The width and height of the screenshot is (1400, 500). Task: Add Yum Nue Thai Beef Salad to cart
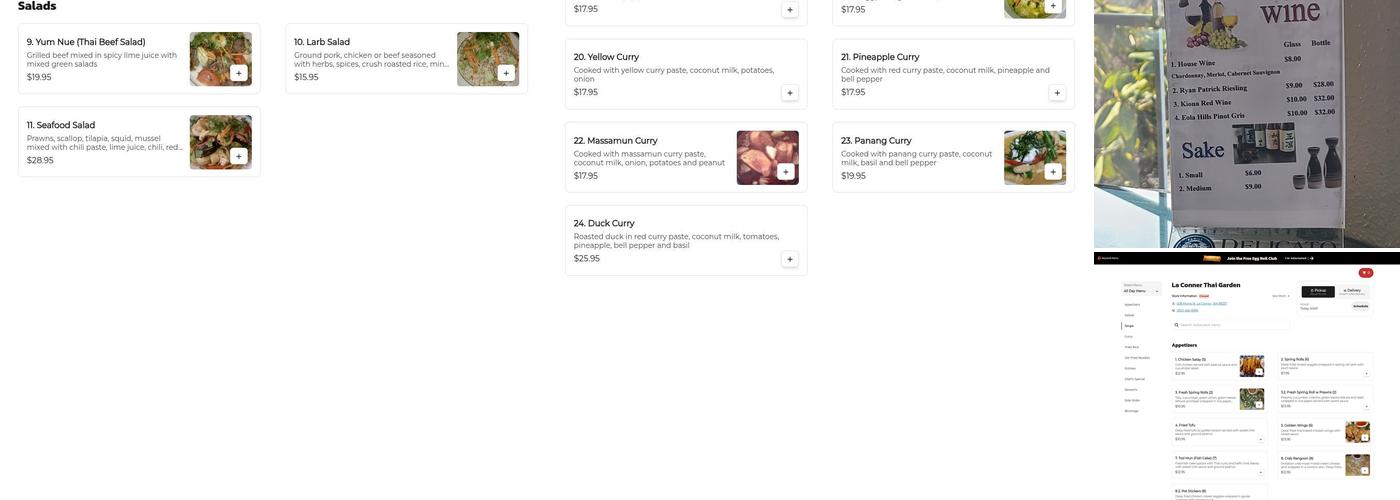point(238,73)
